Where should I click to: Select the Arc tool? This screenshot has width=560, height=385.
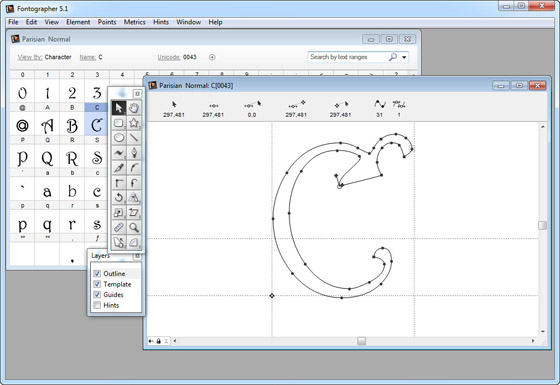pyautogui.click(x=134, y=242)
